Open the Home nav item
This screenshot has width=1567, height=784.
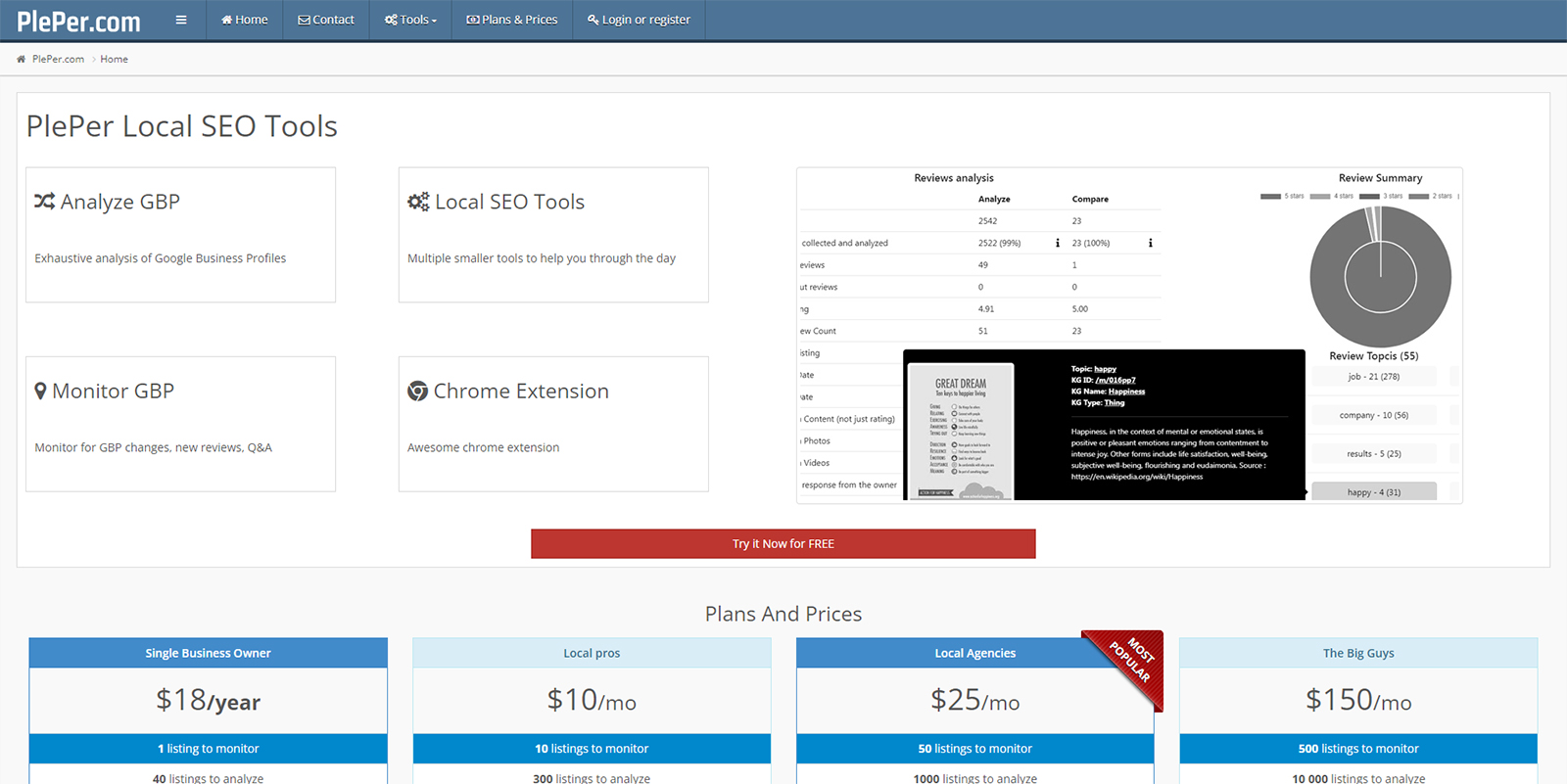point(245,20)
